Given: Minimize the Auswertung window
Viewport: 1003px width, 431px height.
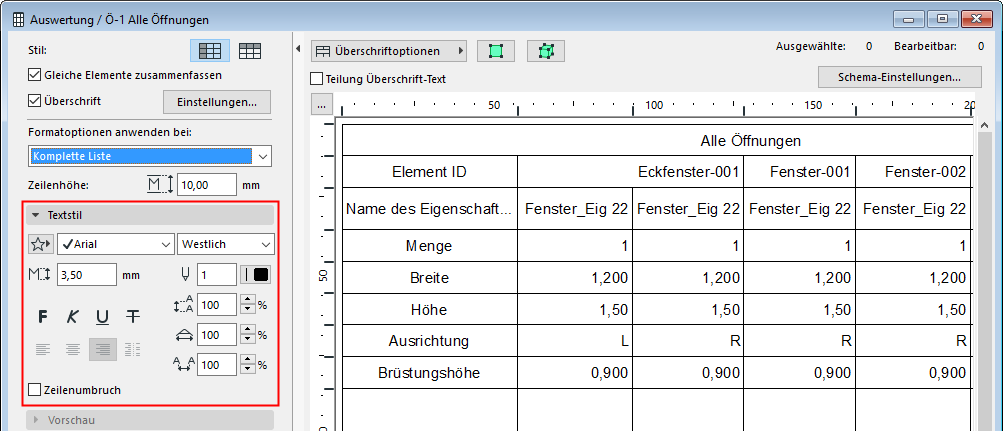Looking at the screenshot, I should [911, 19].
